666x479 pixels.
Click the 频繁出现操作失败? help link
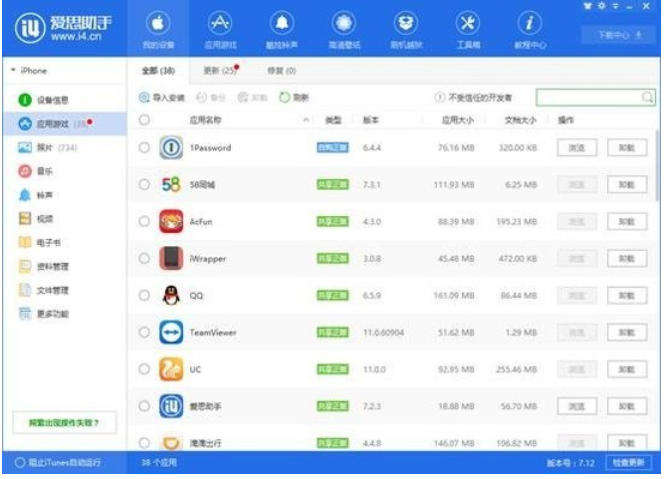(x=63, y=423)
